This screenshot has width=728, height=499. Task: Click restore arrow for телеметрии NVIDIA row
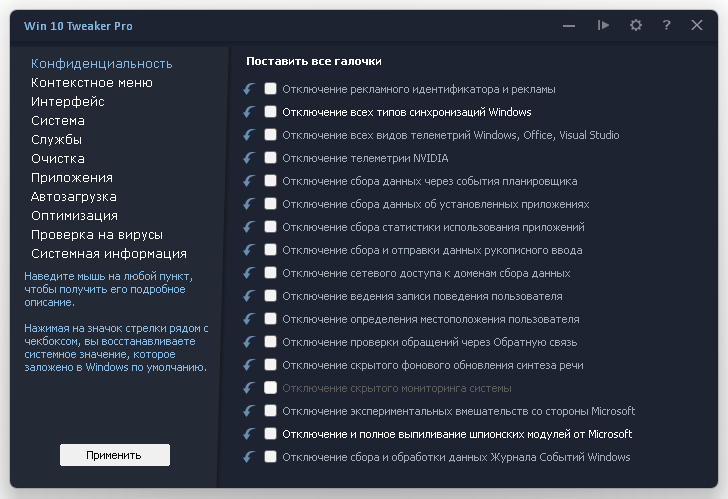click(249, 158)
